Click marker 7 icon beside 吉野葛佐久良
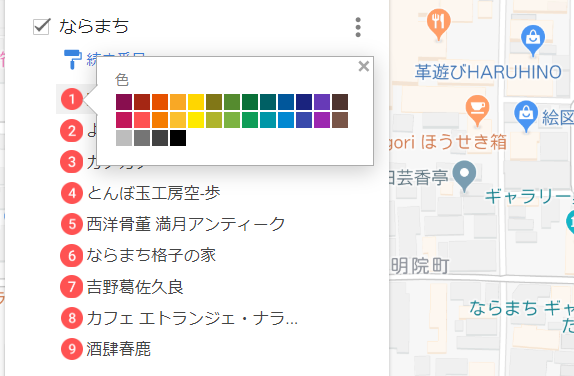Viewport: 574px width, 376px height. (x=72, y=286)
